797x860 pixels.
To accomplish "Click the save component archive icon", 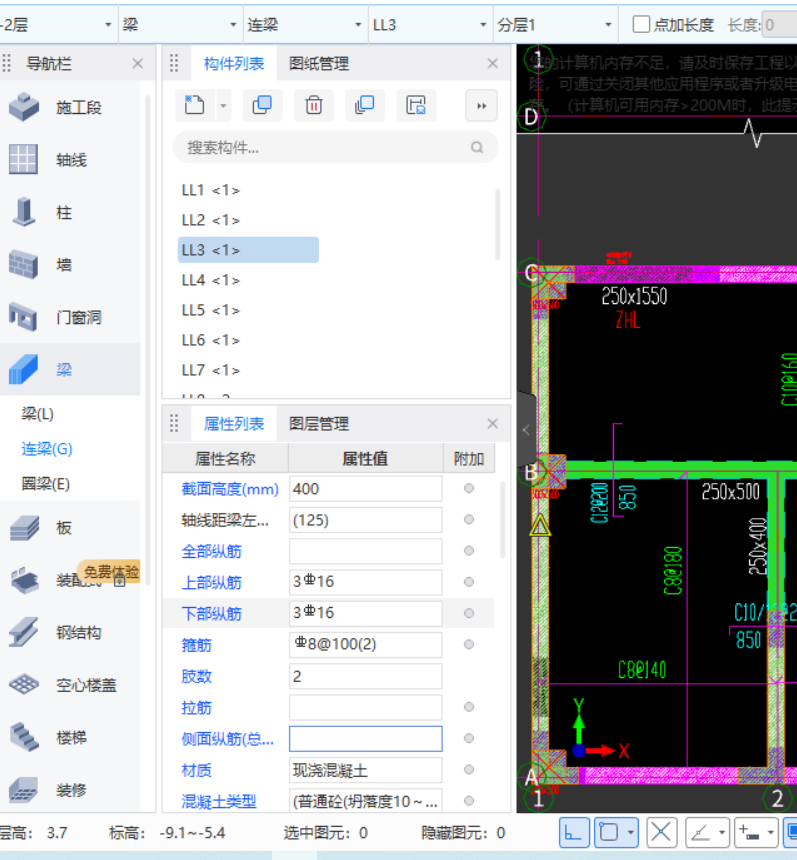I will (x=416, y=105).
